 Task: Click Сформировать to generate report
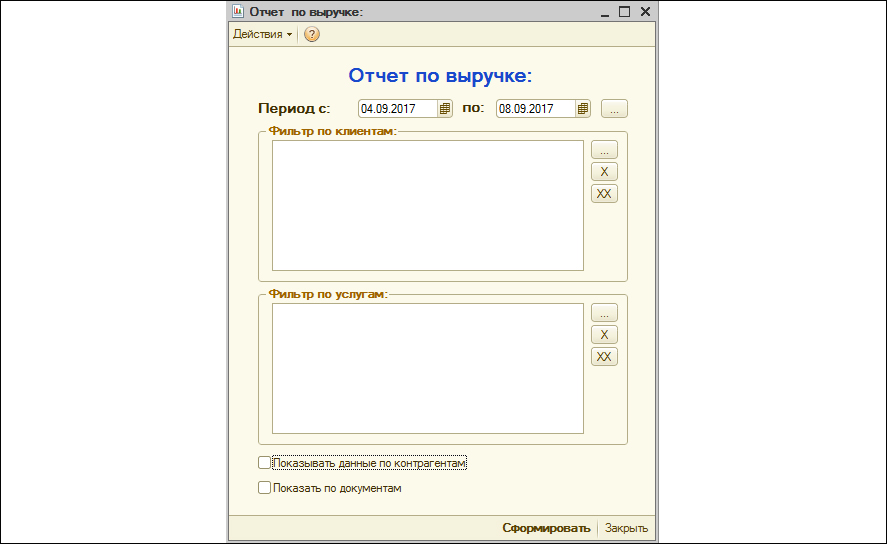click(x=546, y=528)
